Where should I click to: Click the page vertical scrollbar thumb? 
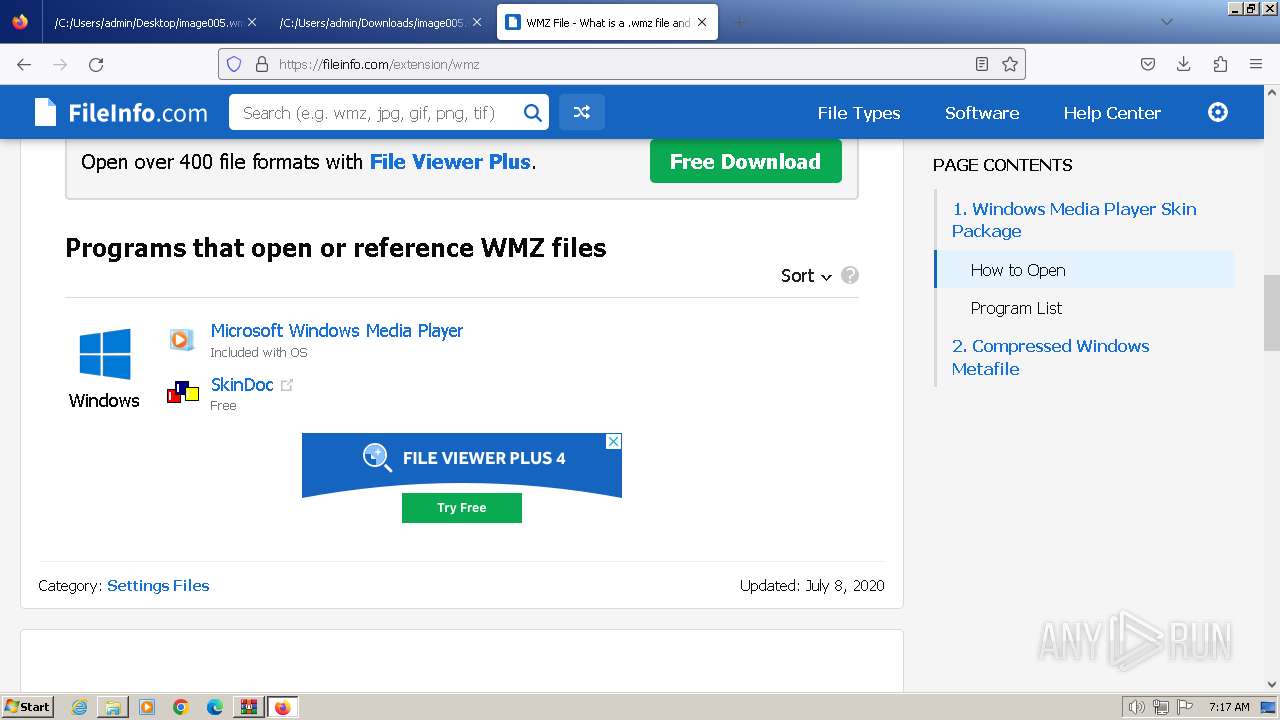click(x=1271, y=312)
